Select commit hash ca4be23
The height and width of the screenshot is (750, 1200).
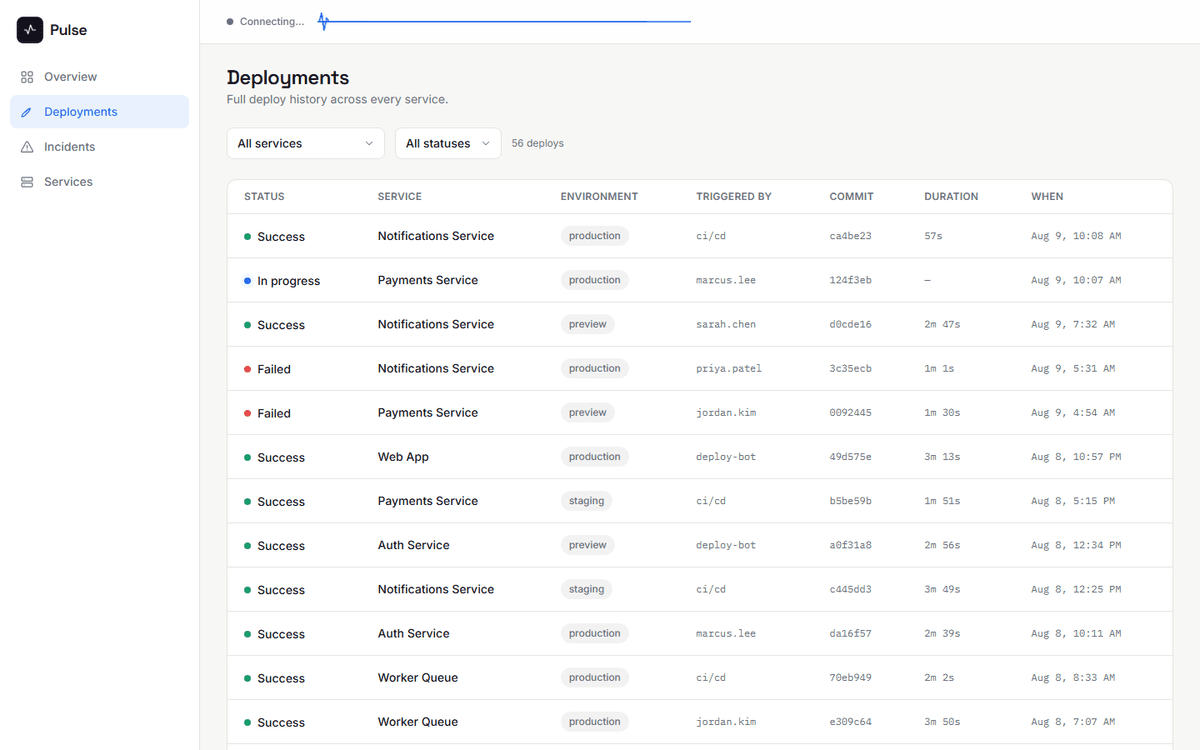click(x=851, y=236)
